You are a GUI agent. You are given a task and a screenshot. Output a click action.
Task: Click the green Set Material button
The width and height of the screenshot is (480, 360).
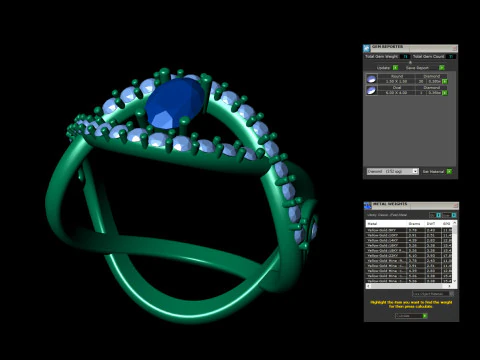click(x=449, y=171)
